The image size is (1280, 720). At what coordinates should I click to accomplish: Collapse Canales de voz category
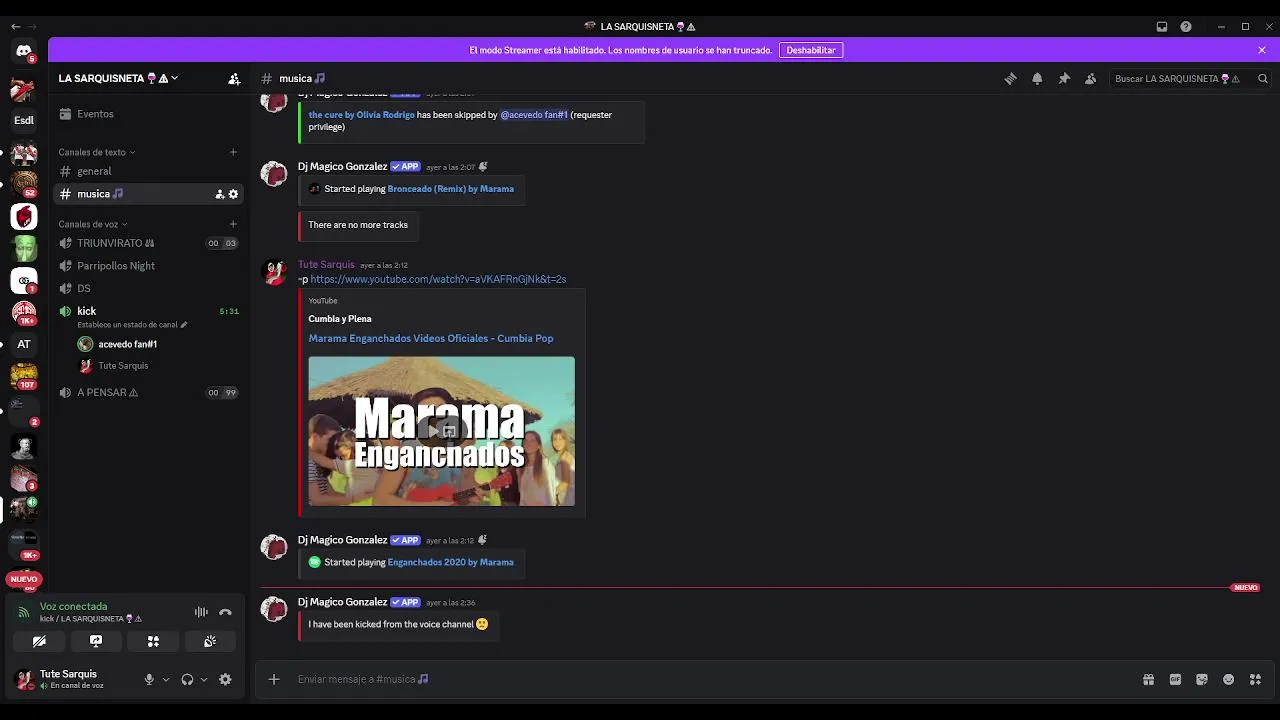click(x=93, y=224)
